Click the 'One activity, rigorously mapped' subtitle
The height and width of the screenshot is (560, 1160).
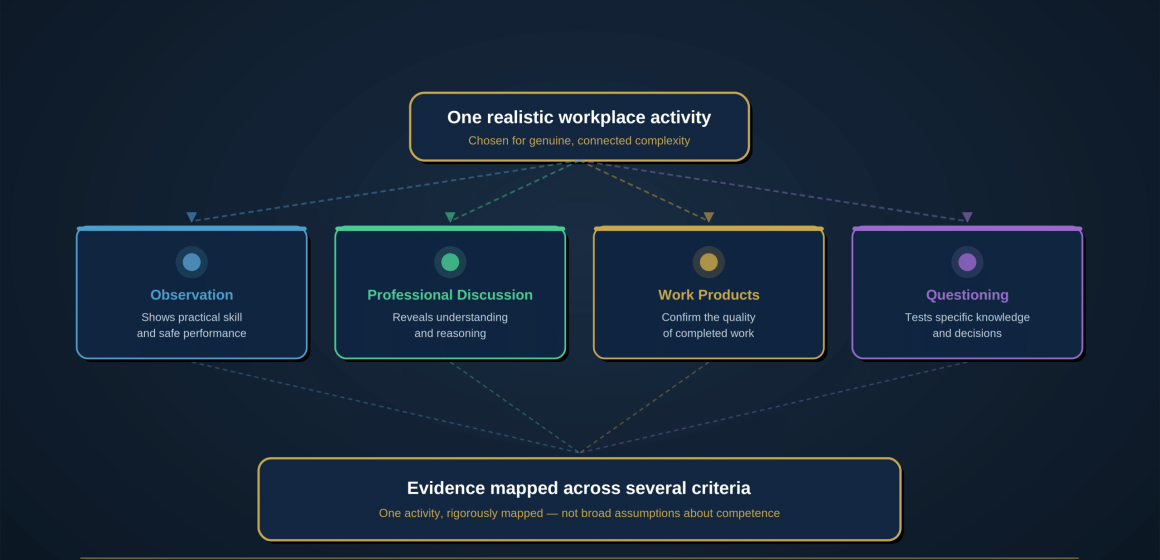pos(579,513)
